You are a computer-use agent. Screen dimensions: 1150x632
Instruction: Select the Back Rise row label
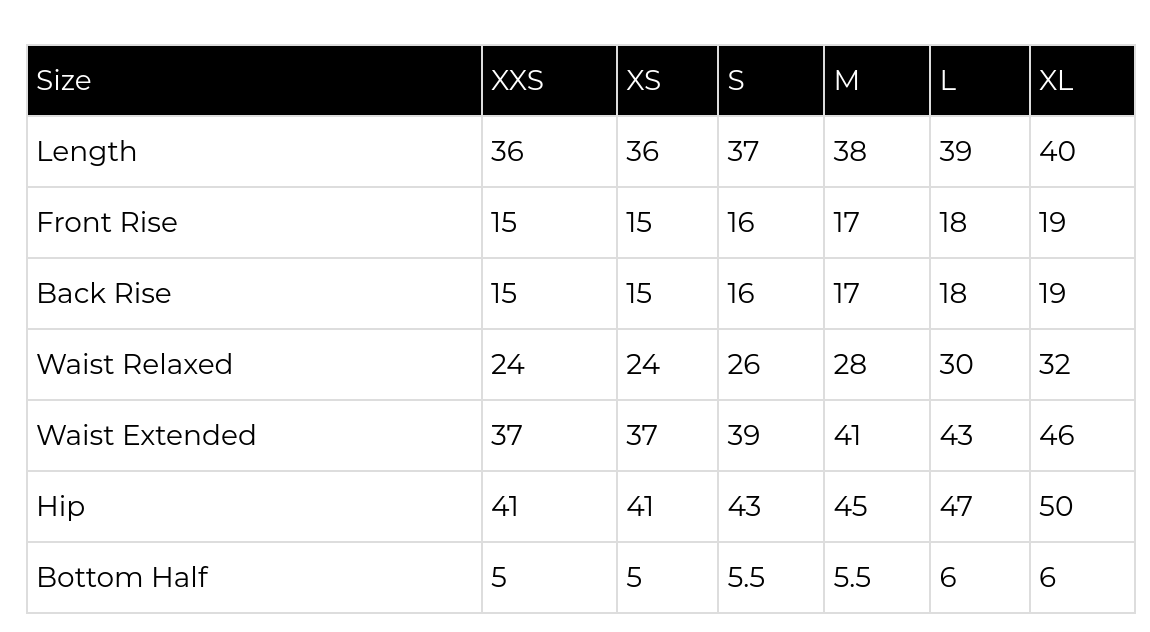tap(103, 293)
